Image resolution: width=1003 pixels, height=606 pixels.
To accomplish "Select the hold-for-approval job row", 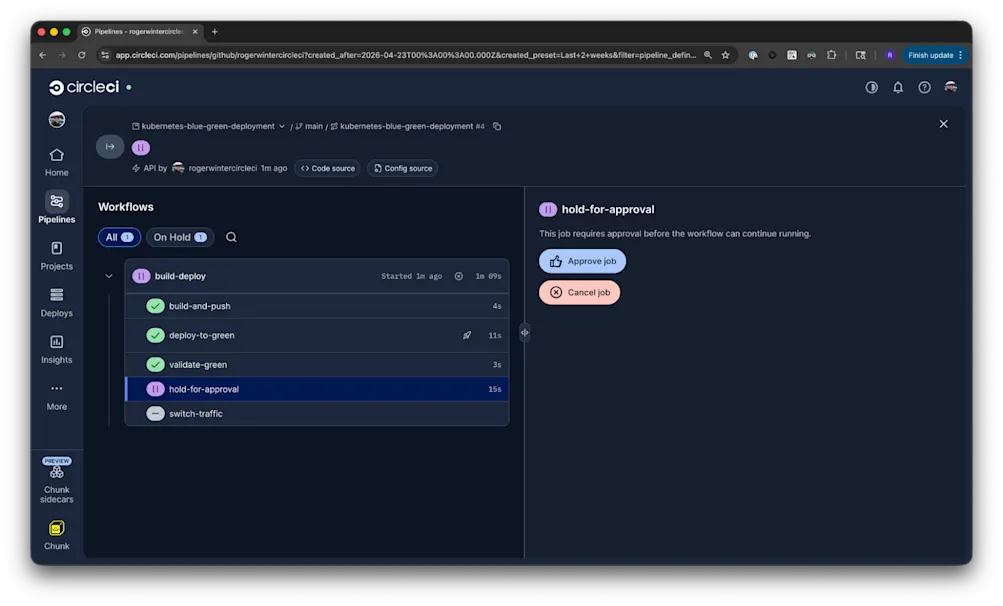I will point(317,389).
